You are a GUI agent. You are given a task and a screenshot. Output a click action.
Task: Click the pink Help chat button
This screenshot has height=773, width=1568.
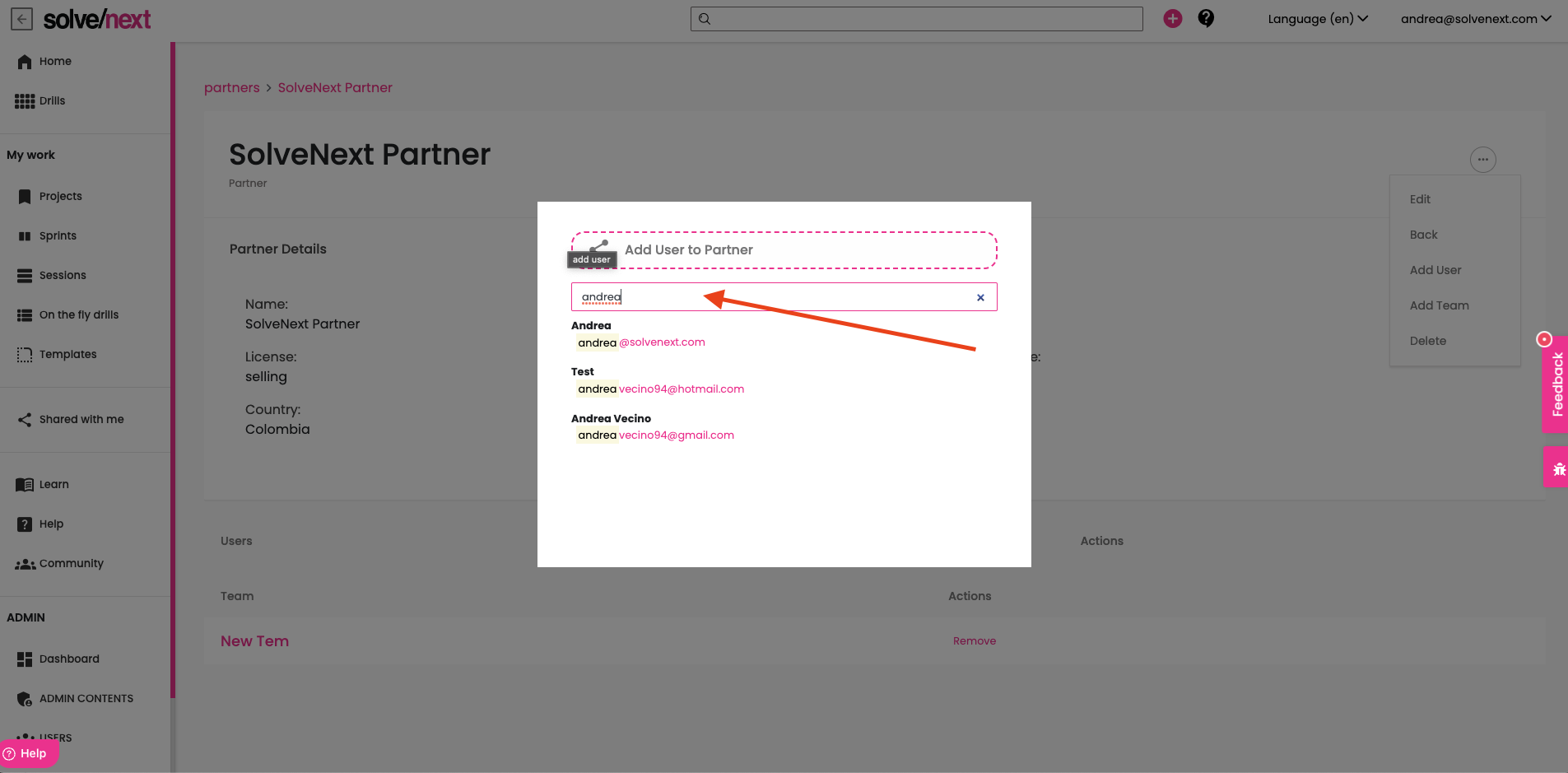[29, 753]
